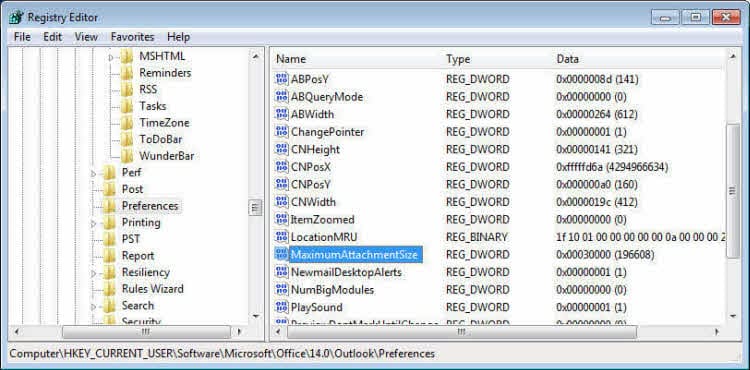Screen dimensions: 750x370
Task: Click the values pane scroll right arrow
Action: (x=717, y=331)
